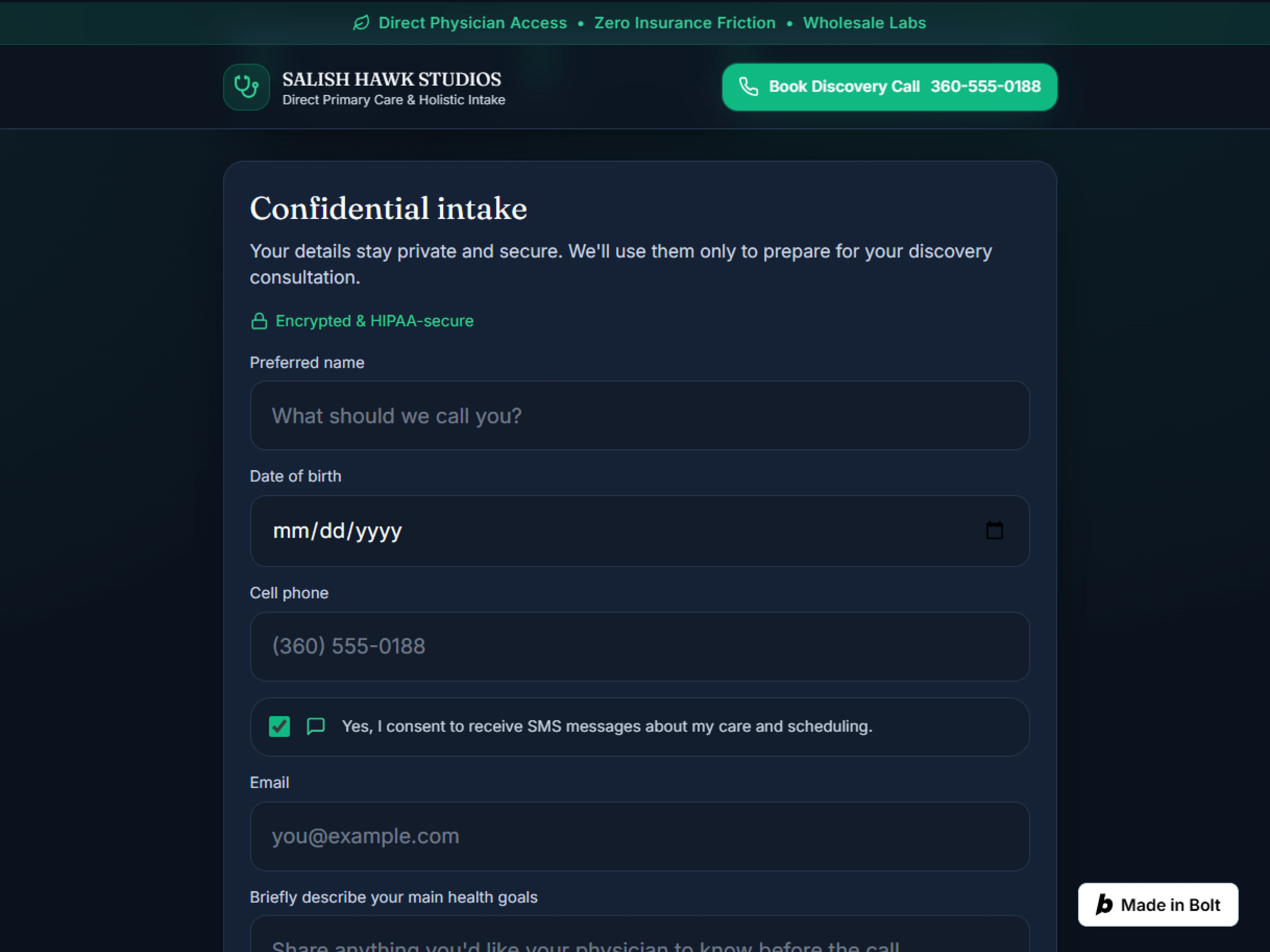Click the lock icon beside Encrypted text
1270x952 pixels.
click(259, 321)
